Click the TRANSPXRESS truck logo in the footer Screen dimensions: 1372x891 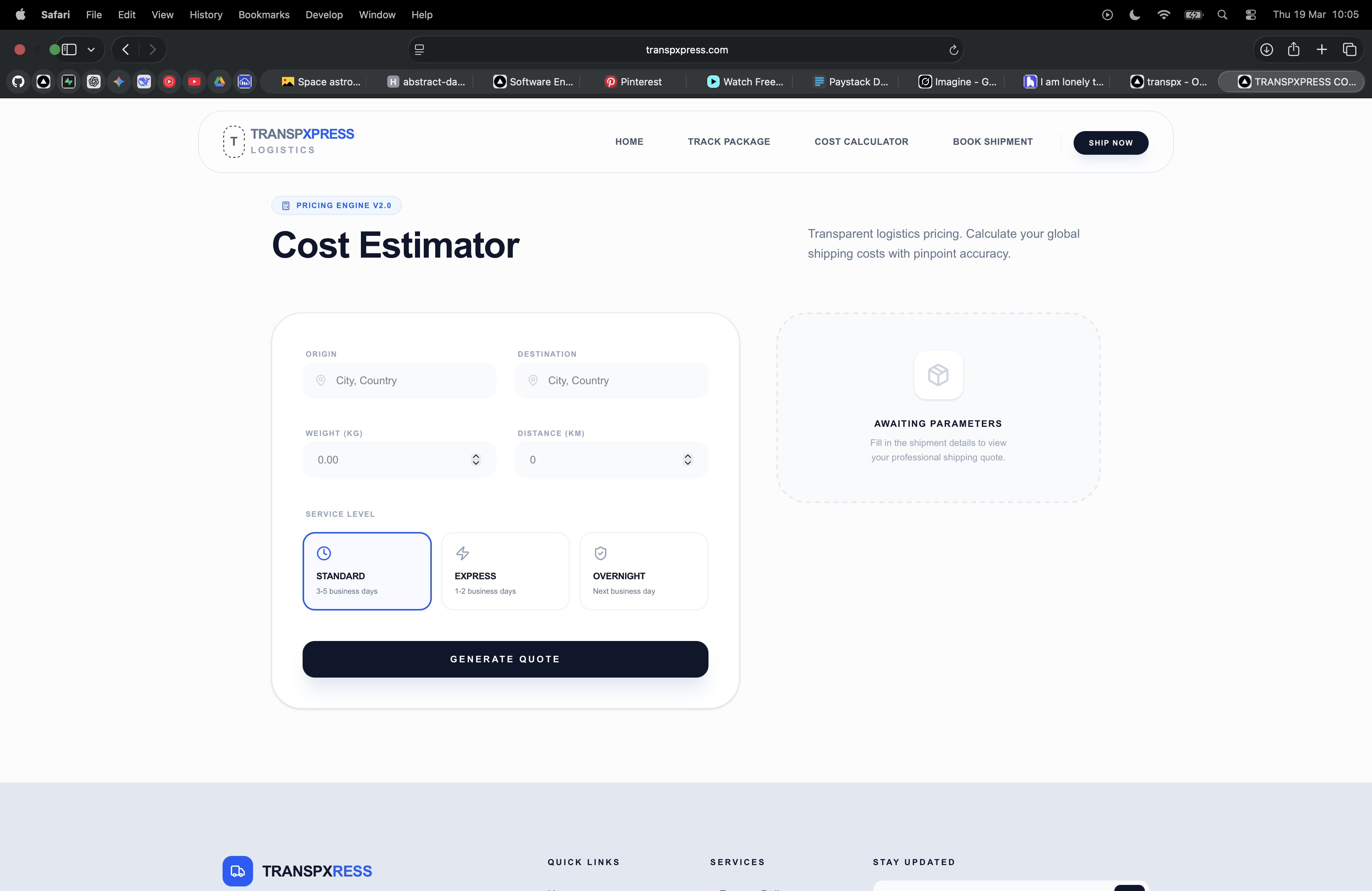pos(237,871)
